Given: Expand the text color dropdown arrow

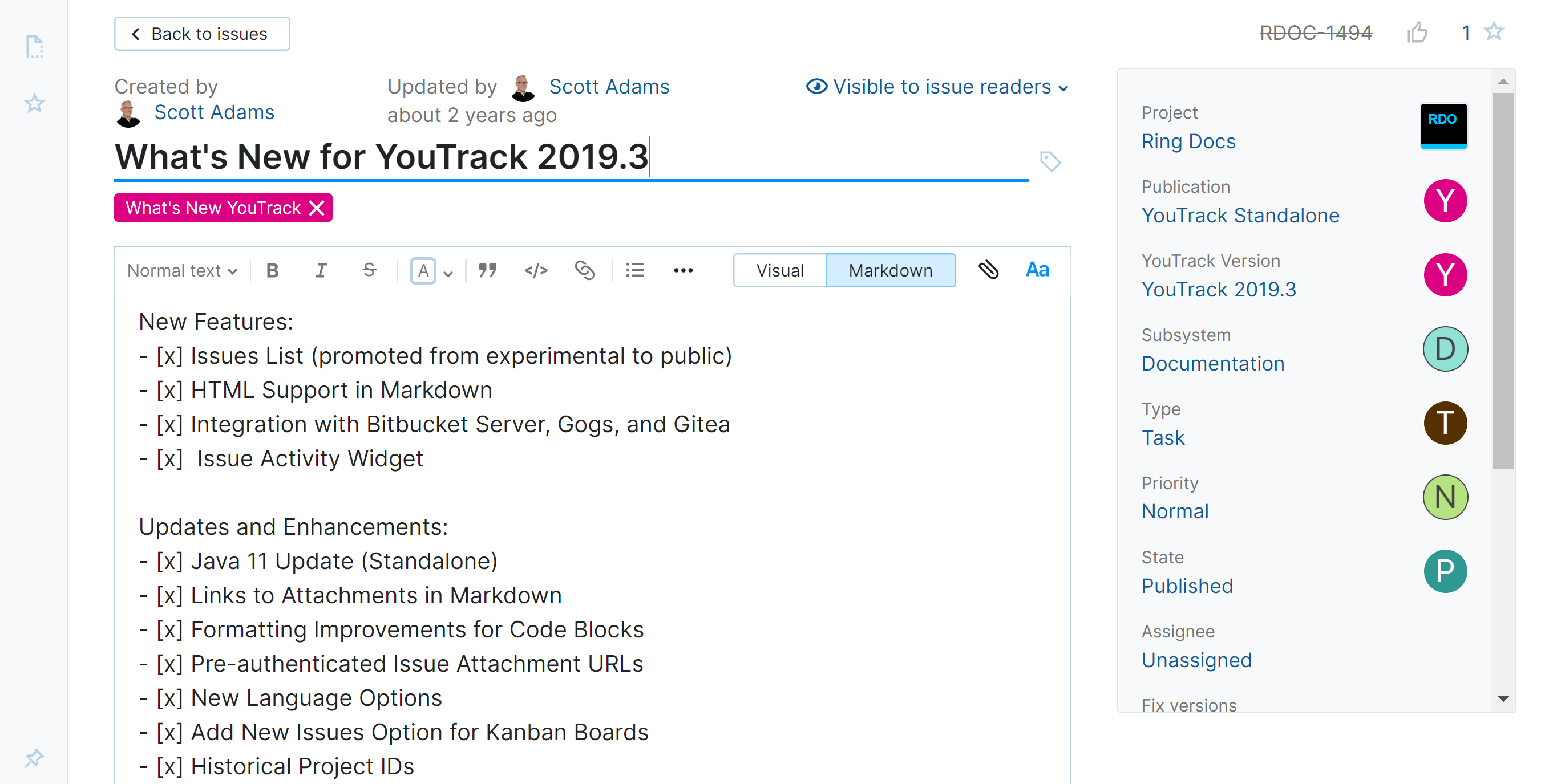Looking at the screenshot, I should [448, 273].
